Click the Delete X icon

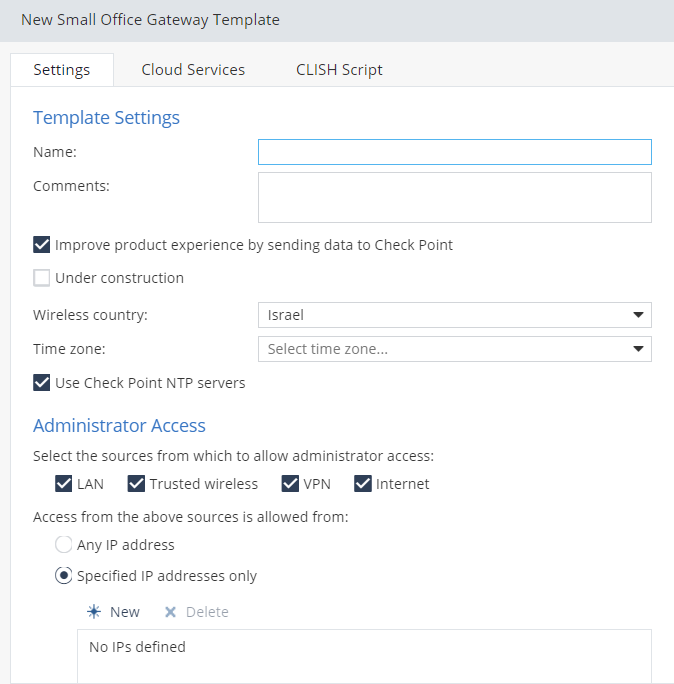tap(170, 612)
